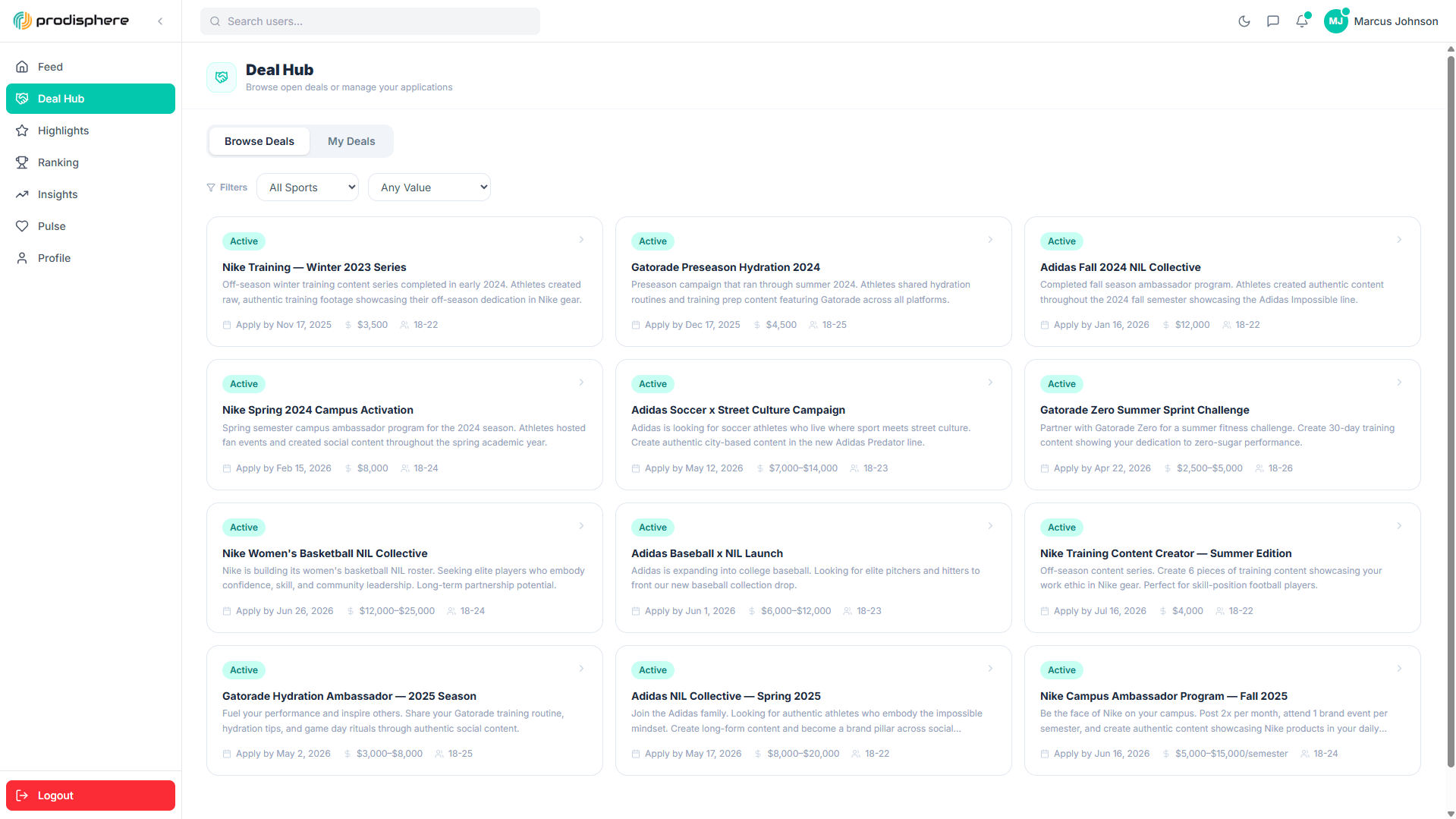This screenshot has height=819, width=1456.
Task: Expand the Nike Training — Winter 2023 Series card
Action: point(581,239)
